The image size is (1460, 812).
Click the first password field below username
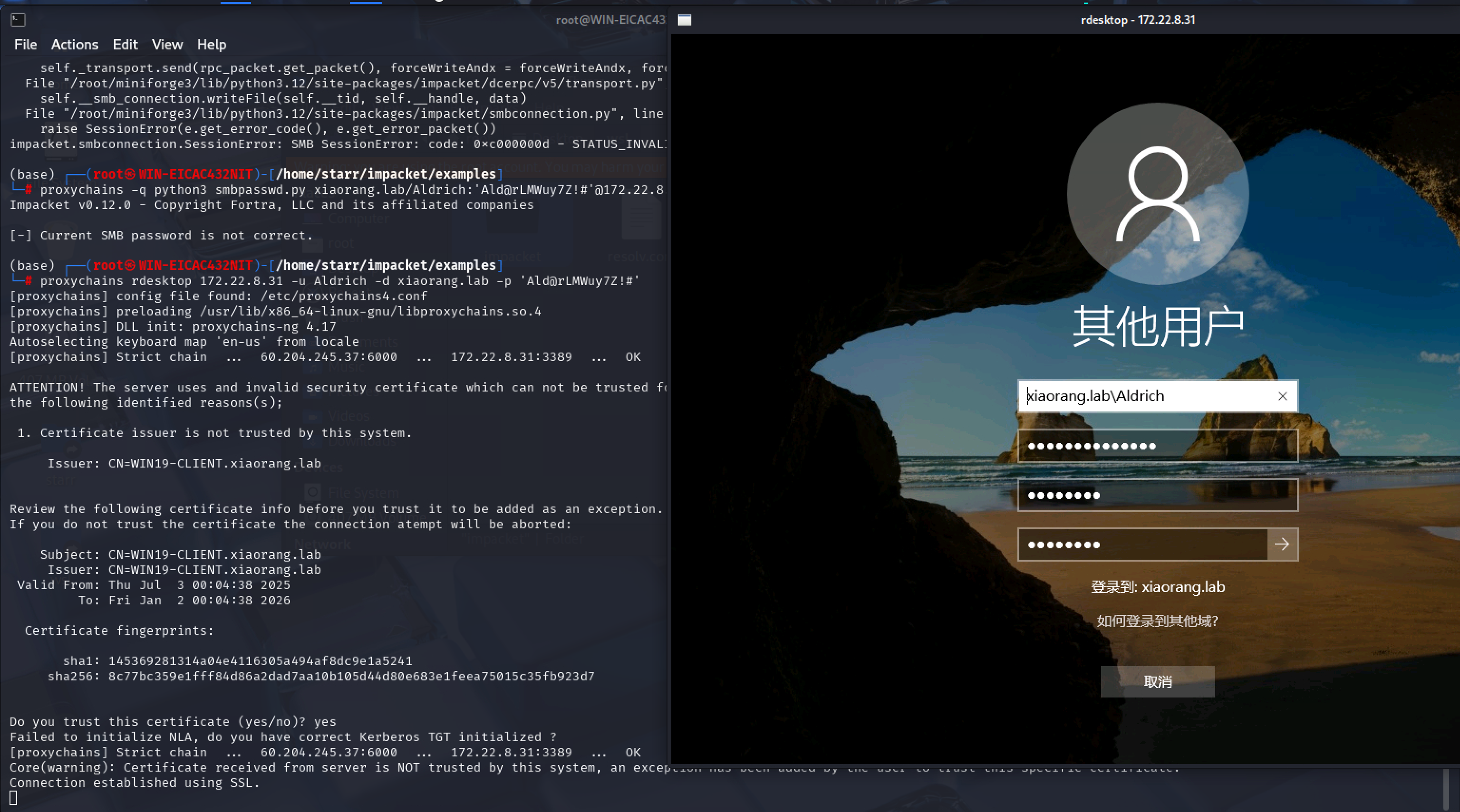(x=1157, y=446)
